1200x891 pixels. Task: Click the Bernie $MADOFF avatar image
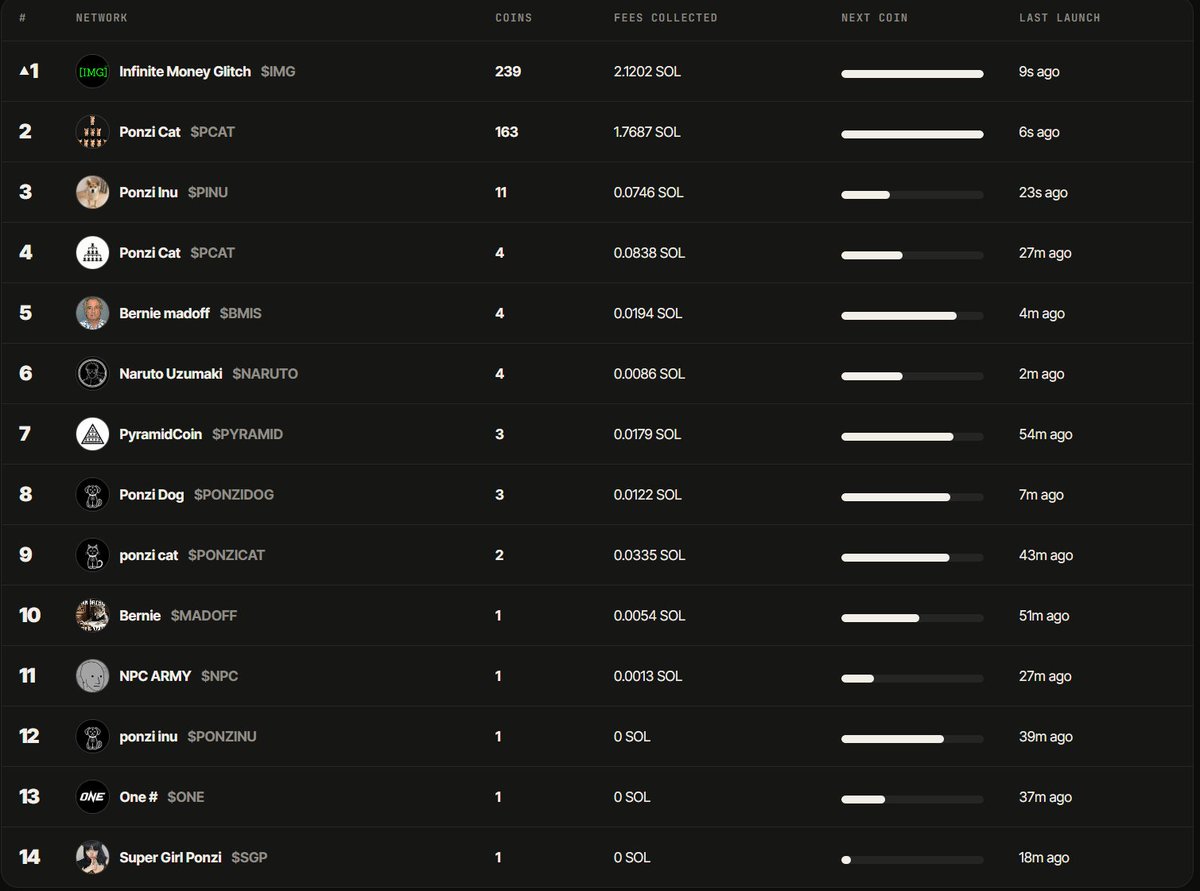92,616
